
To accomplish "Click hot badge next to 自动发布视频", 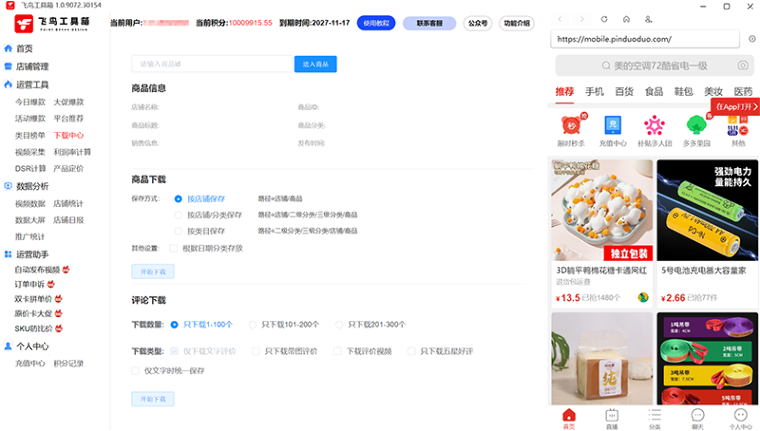I will (66, 269).
